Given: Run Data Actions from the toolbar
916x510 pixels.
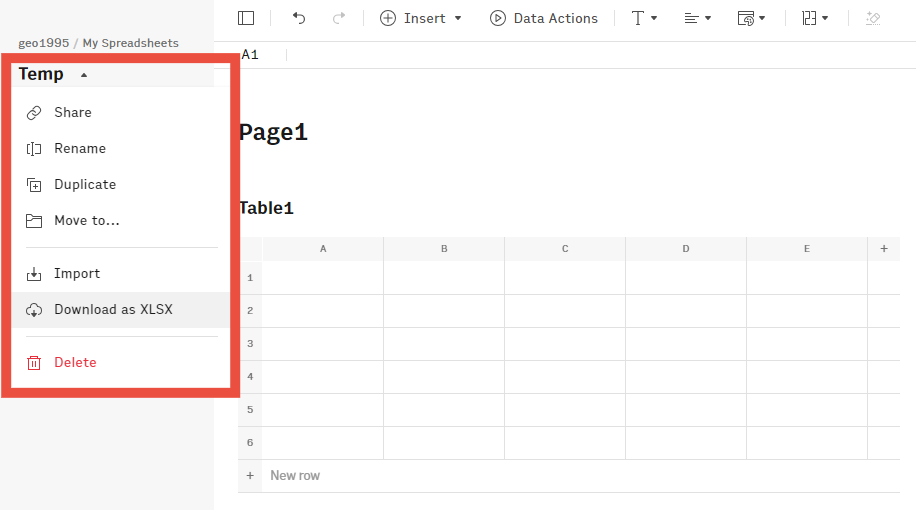Looking at the screenshot, I should tap(544, 18).
